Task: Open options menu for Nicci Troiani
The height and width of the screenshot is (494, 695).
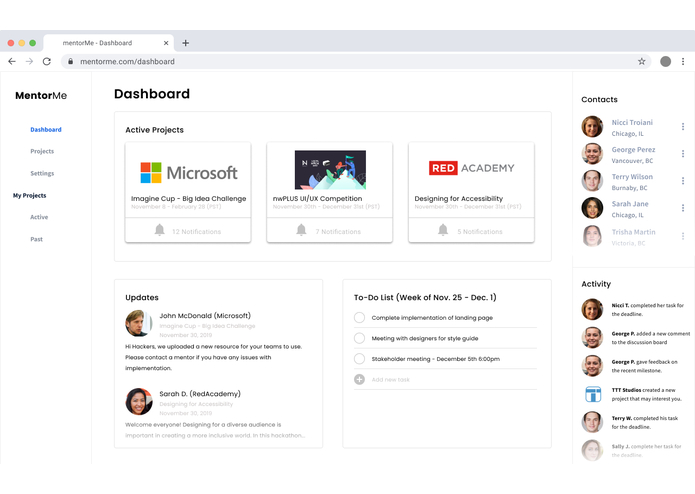Action: pyautogui.click(x=683, y=127)
